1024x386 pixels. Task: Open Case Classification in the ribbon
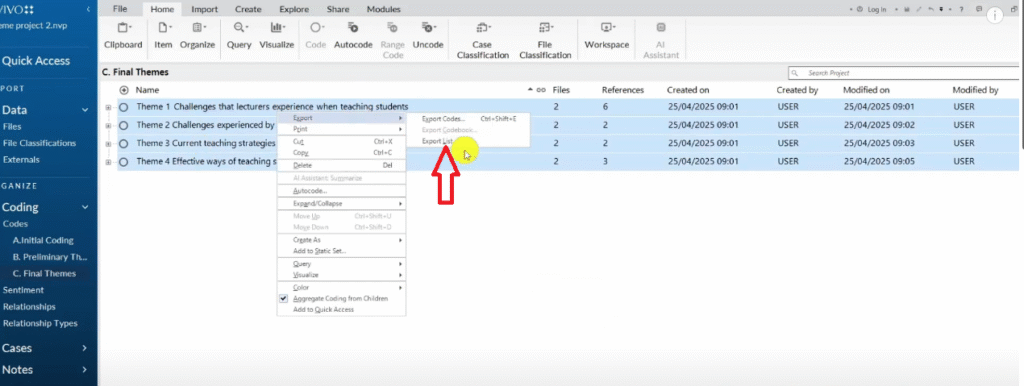[x=483, y=40]
